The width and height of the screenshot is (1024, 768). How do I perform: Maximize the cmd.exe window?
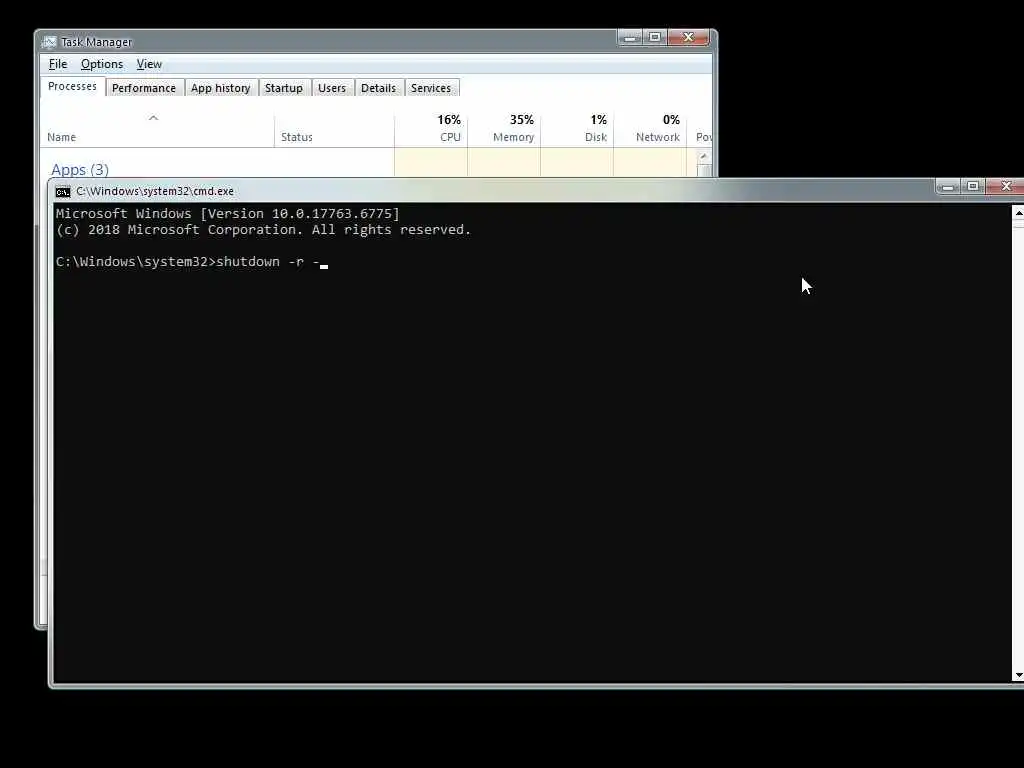pyautogui.click(x=972, y=187)
